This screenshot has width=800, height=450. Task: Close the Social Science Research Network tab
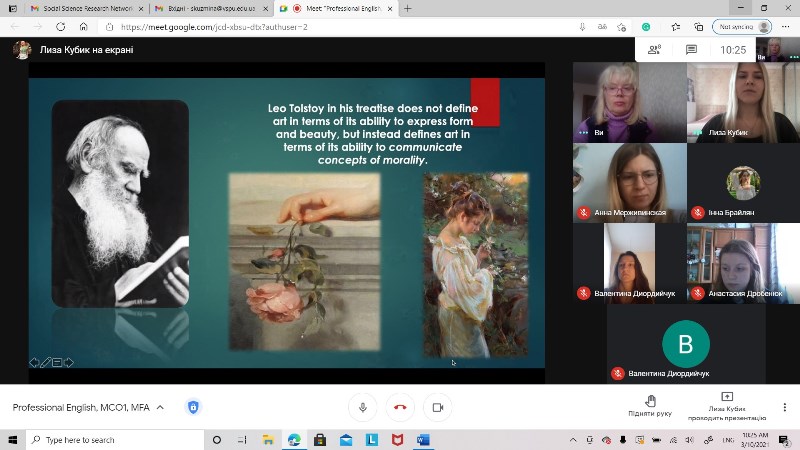(x=141, y=9)
